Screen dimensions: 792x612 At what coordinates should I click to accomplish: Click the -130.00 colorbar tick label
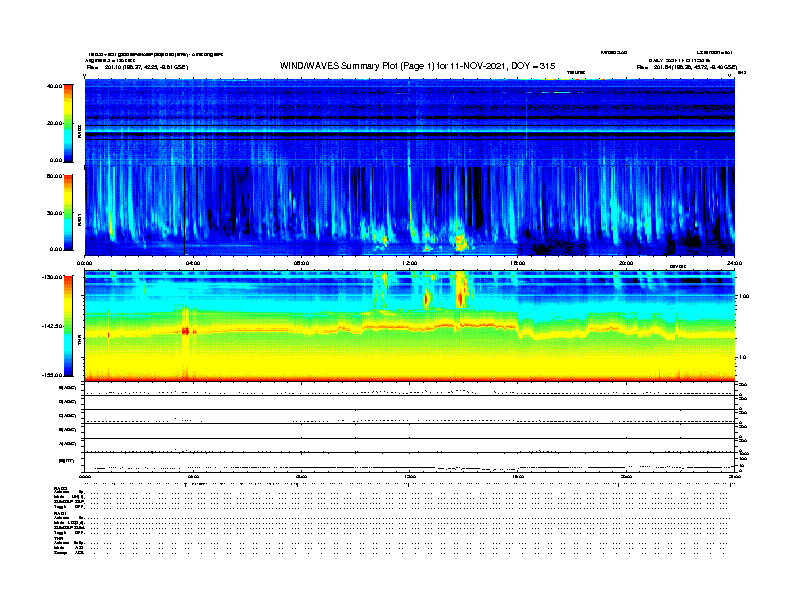pyautogui.click(x=53, y=277)
